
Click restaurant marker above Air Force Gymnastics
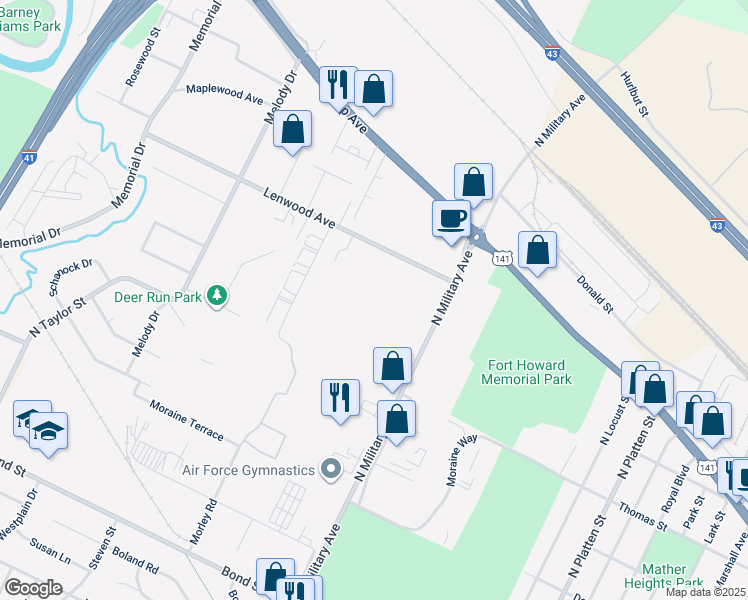(x=340, y=399)
